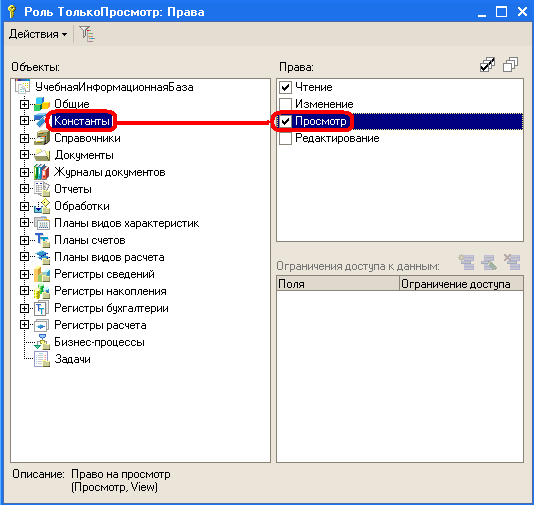Select the Регистры накопления icon
This screenshot has width=534, height=505.
42,291
